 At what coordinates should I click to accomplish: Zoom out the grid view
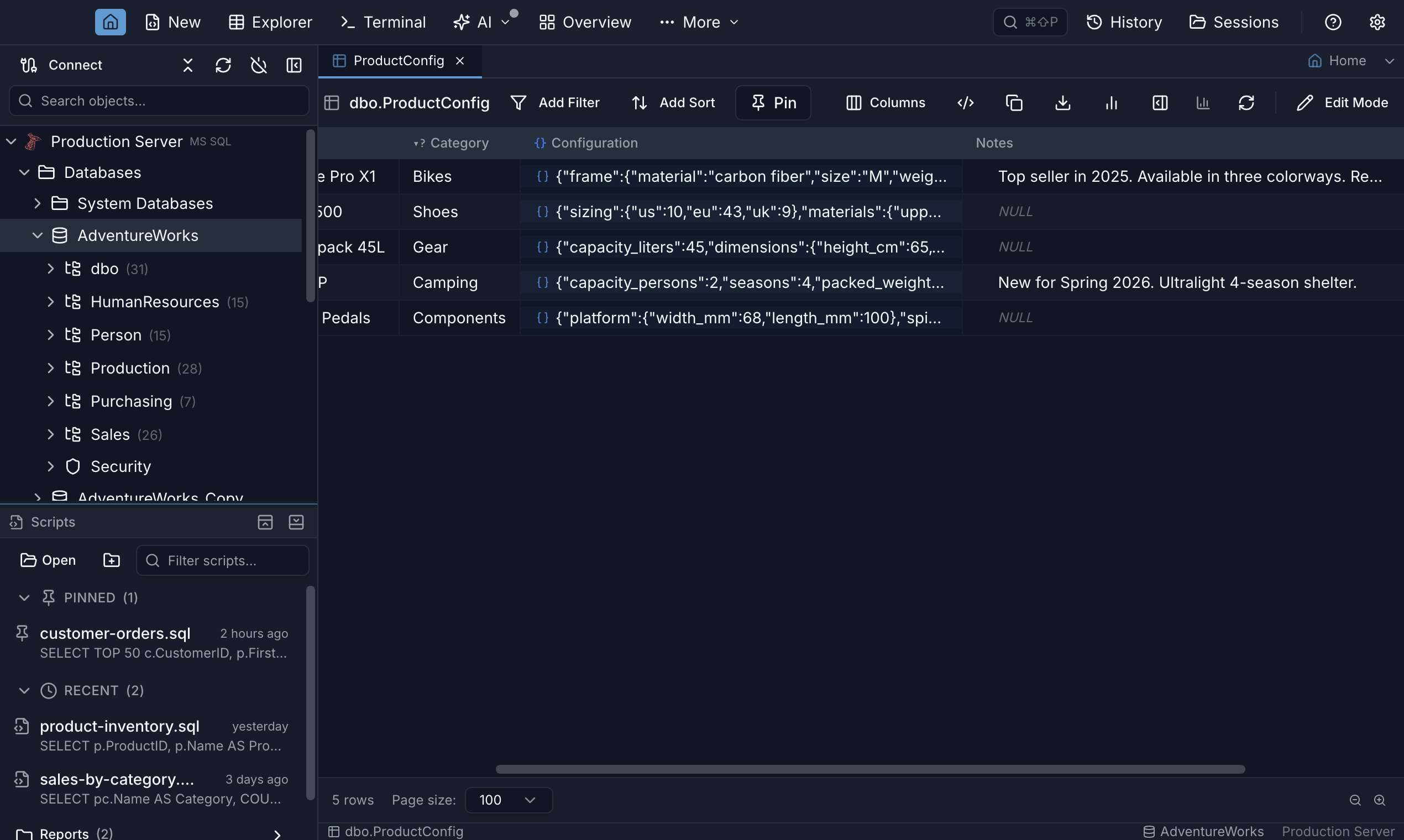(1355, 800)
